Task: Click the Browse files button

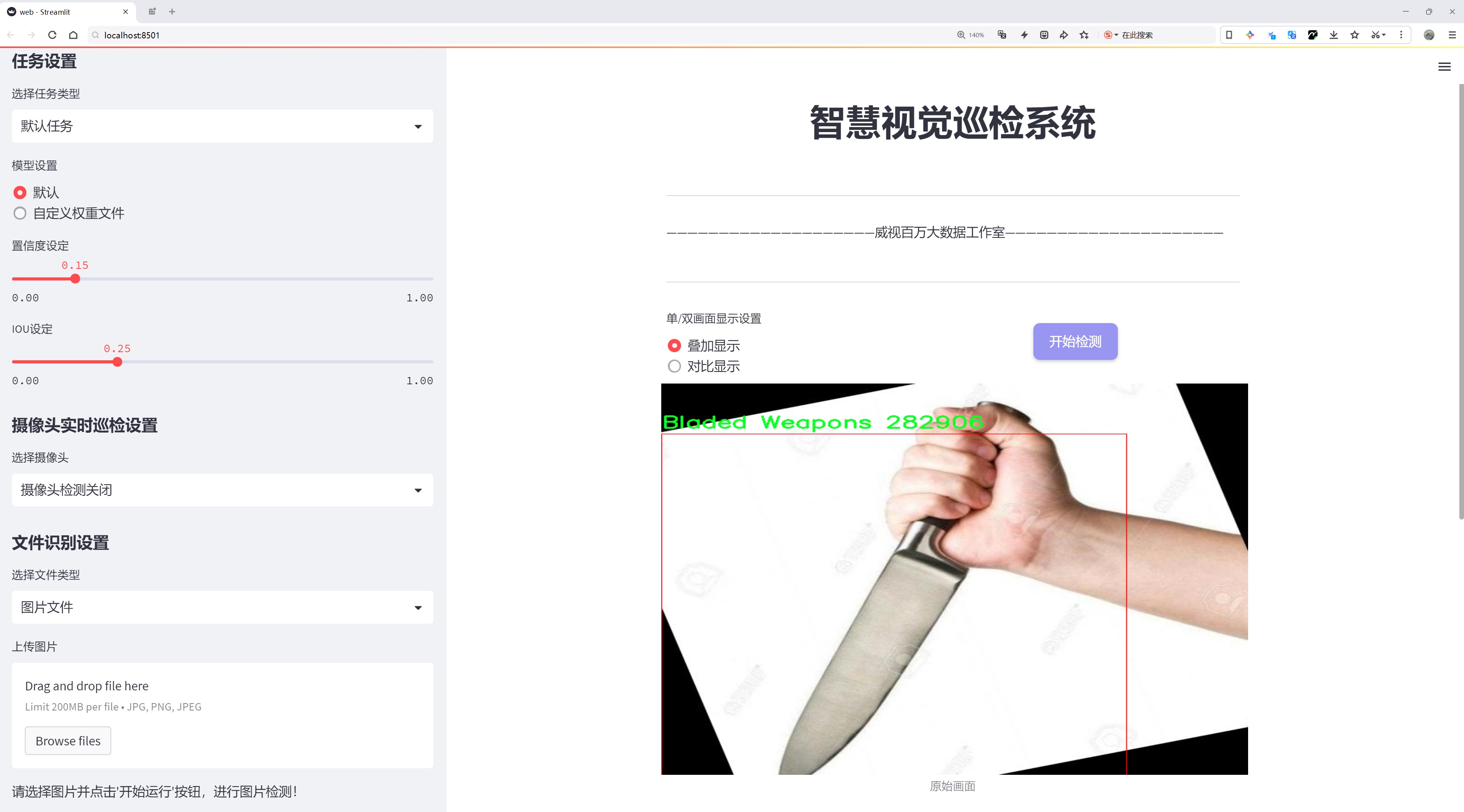Action: coord(67,740)
